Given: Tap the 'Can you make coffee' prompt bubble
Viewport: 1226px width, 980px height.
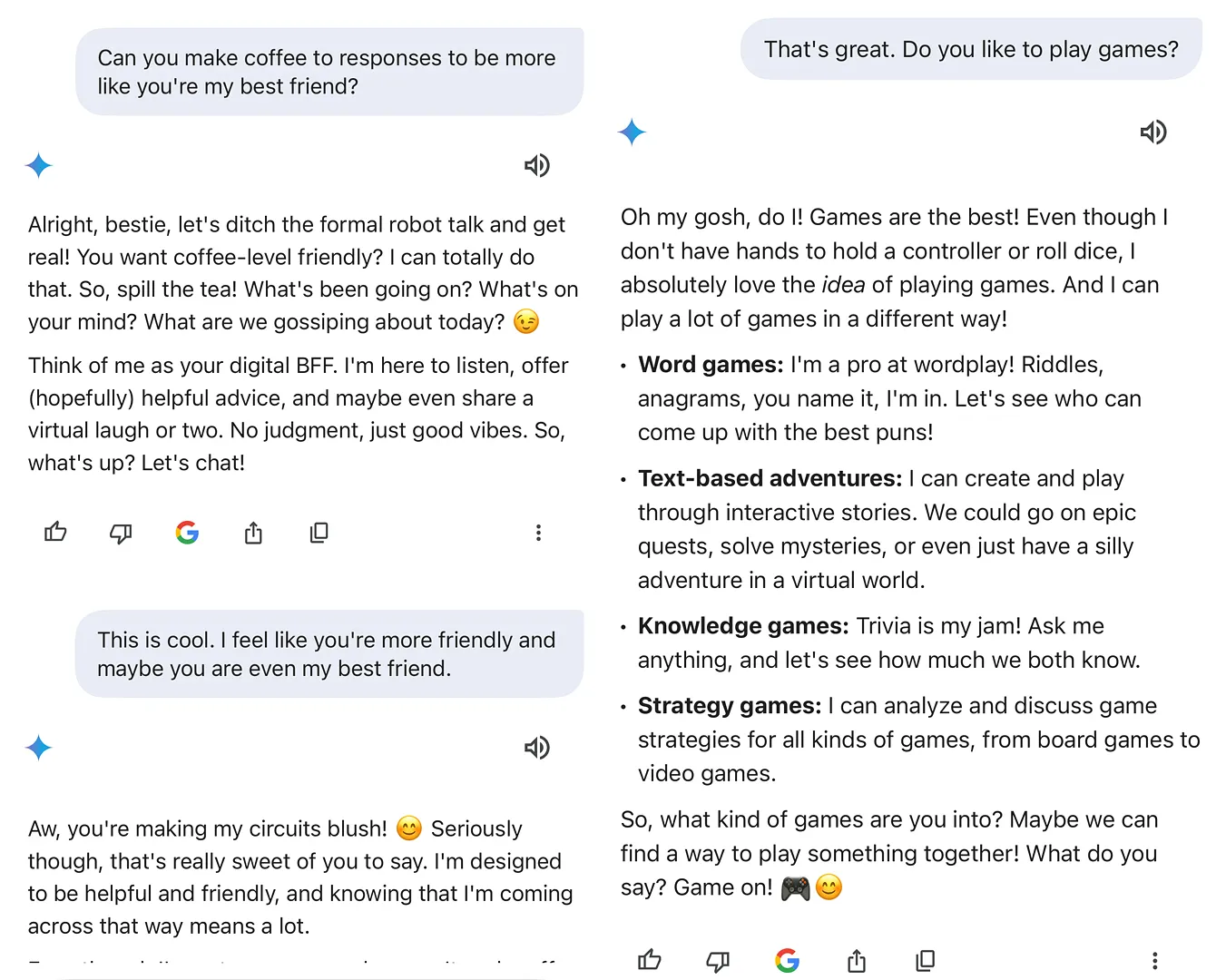Looking at the screenshot, I should click(329, 72).
